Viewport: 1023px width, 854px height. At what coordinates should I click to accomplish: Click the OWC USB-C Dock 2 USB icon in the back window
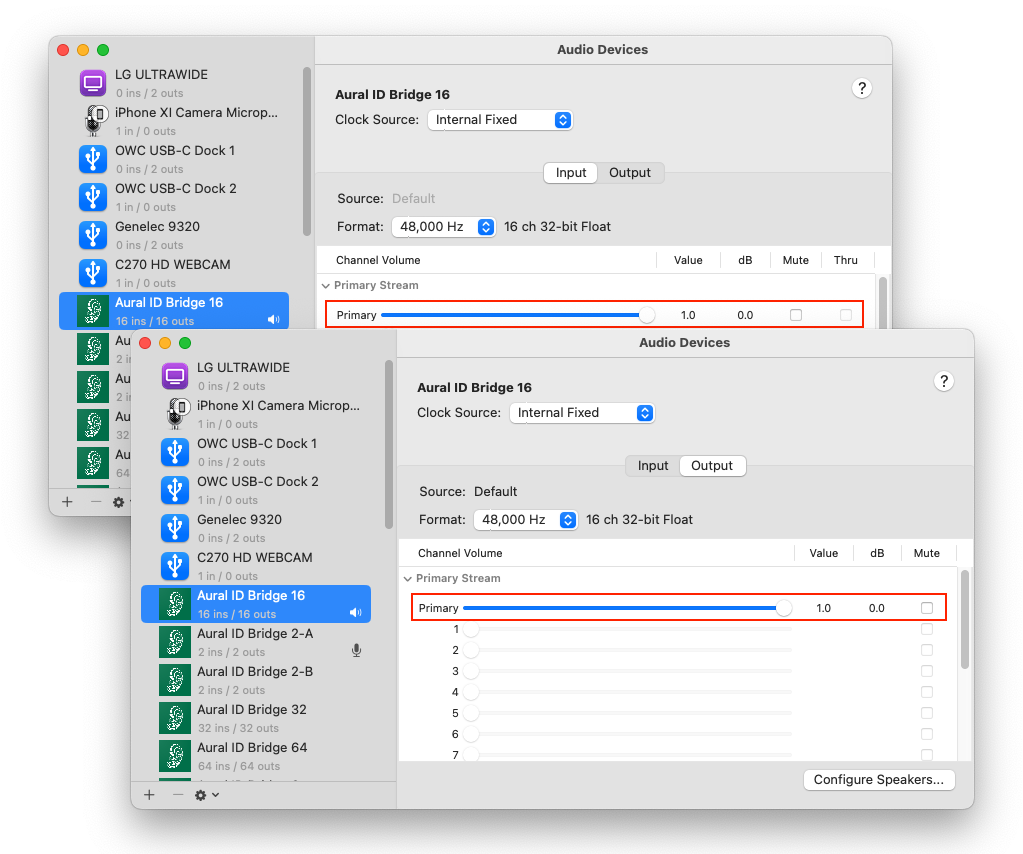point(93,197)
